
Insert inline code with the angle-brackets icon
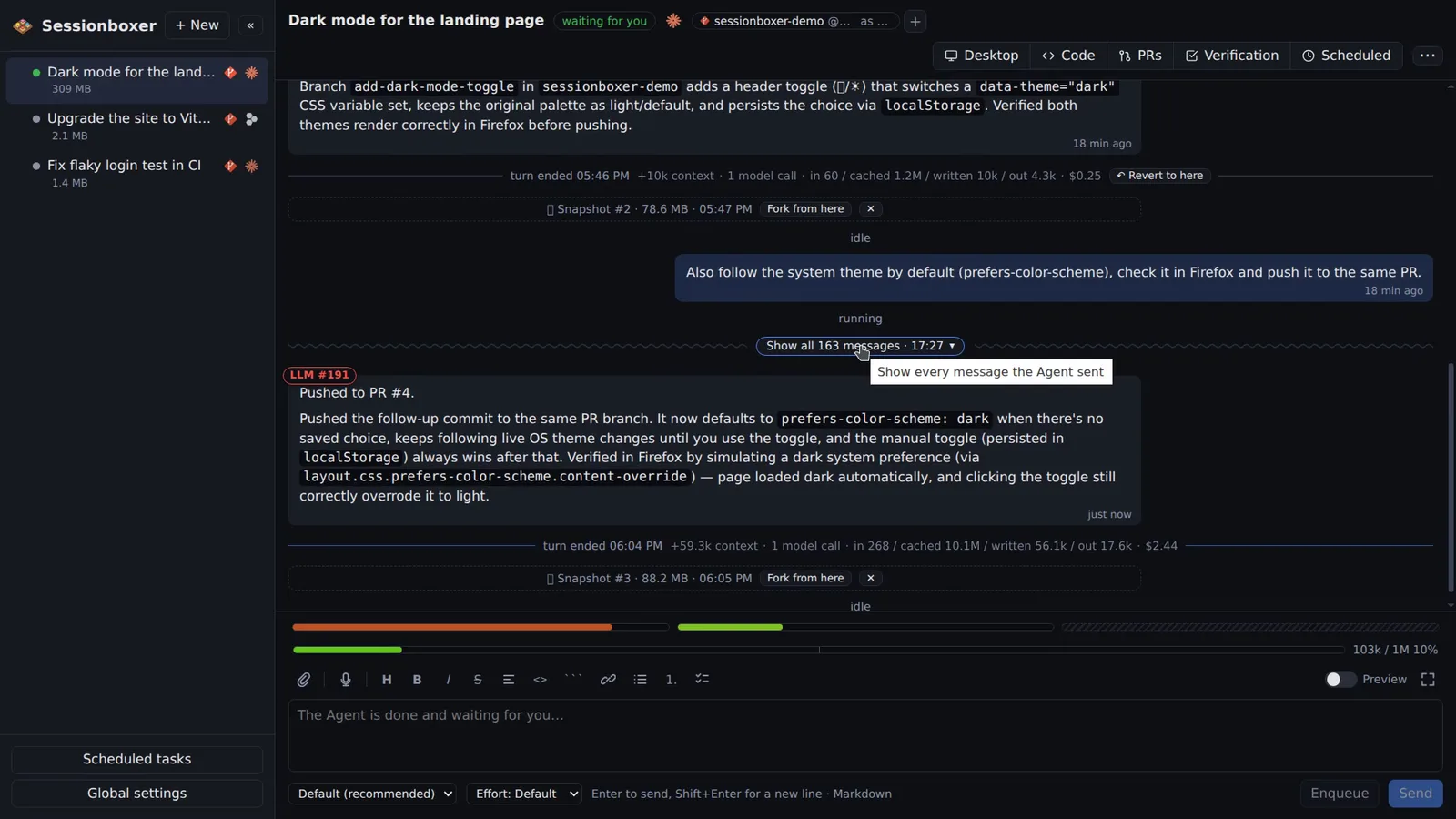click(541, 680)
